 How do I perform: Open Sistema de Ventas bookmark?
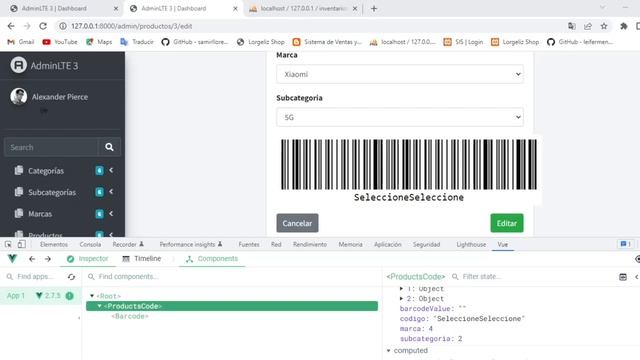[x=327, y=42]
